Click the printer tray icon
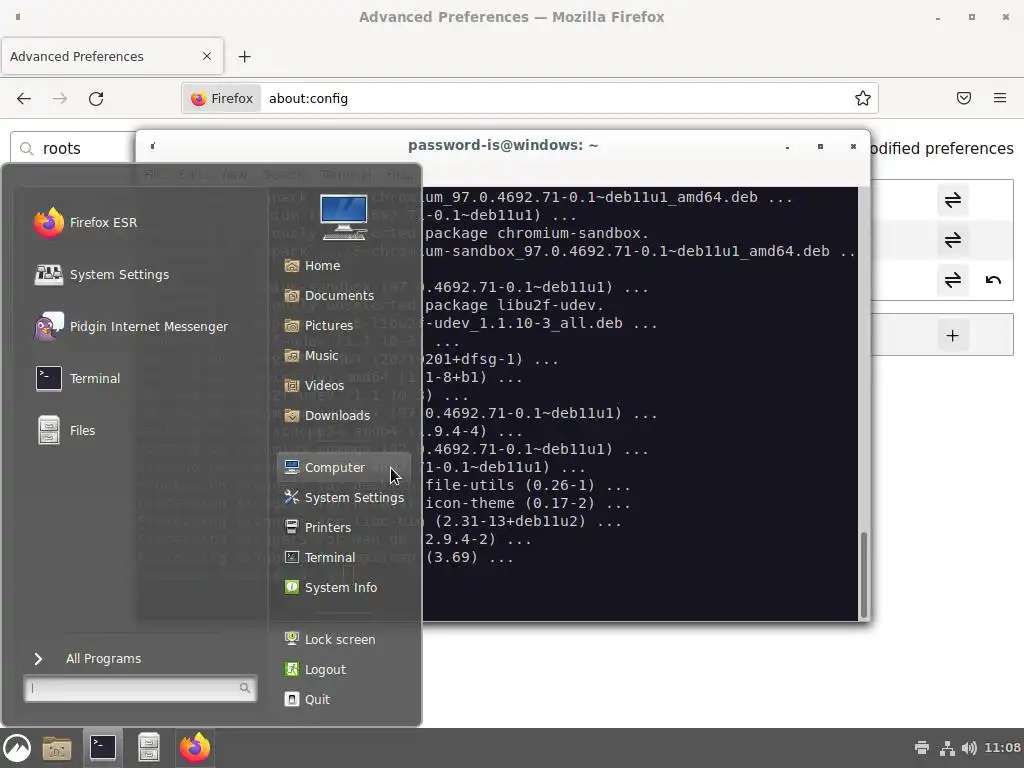 click(x=922, y=748)
